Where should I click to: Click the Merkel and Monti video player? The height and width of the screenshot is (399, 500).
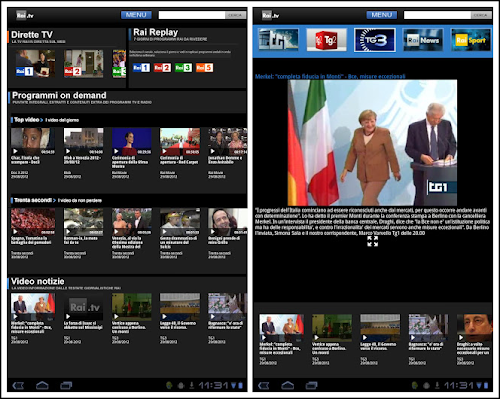(372, 142)
